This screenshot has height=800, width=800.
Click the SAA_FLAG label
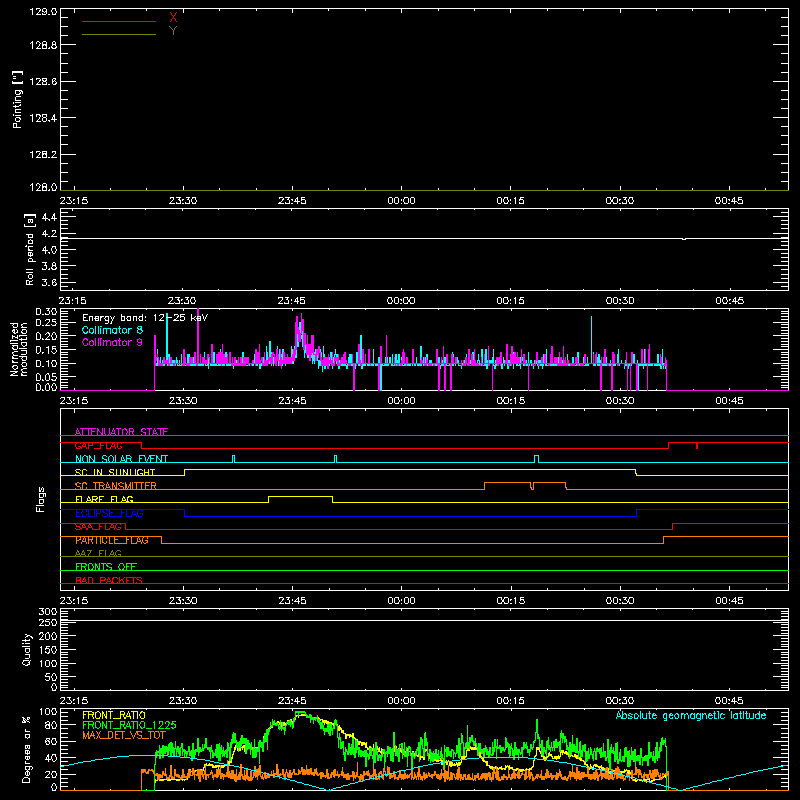click(98, 527)
